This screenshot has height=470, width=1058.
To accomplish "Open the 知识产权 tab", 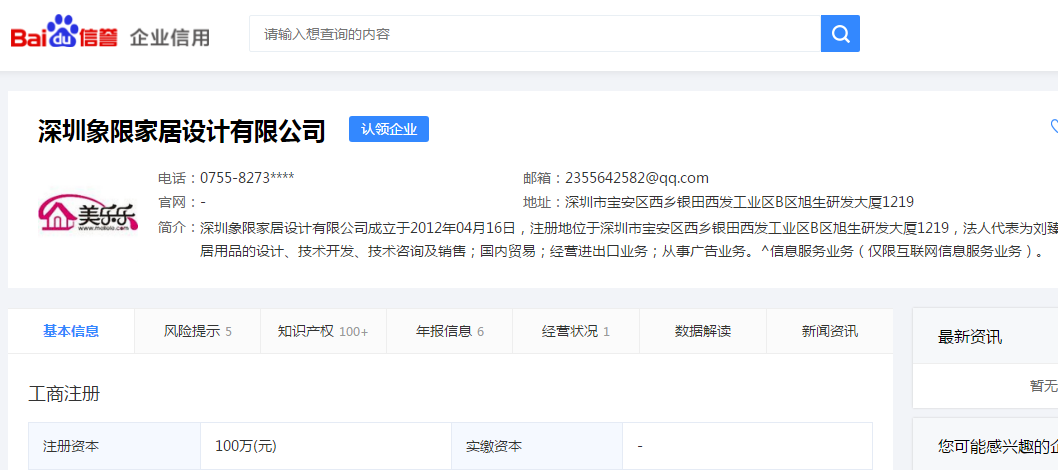I will [323, 331].
